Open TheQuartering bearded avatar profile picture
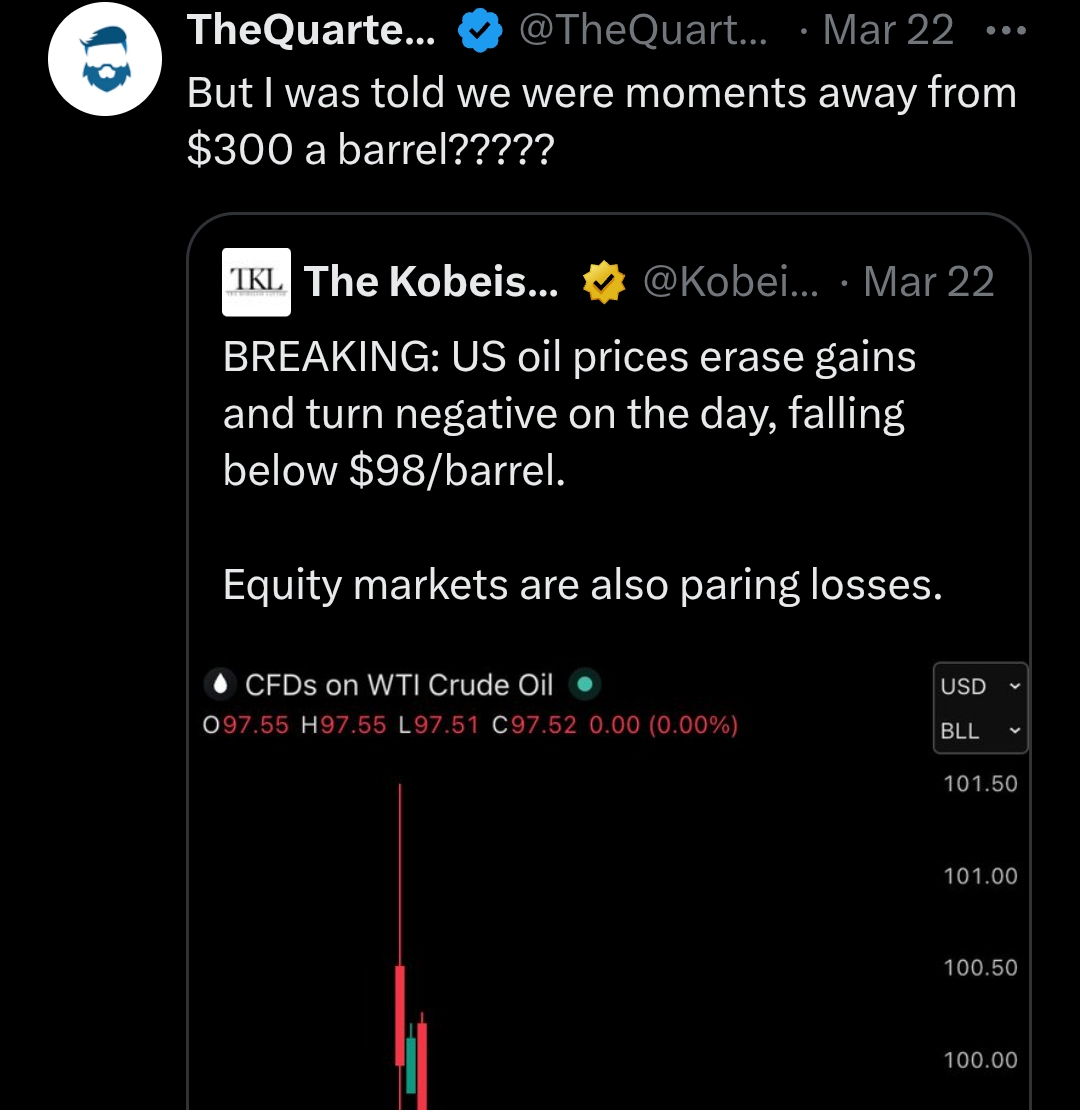Screen dimensions: 1080x1110 105,59
